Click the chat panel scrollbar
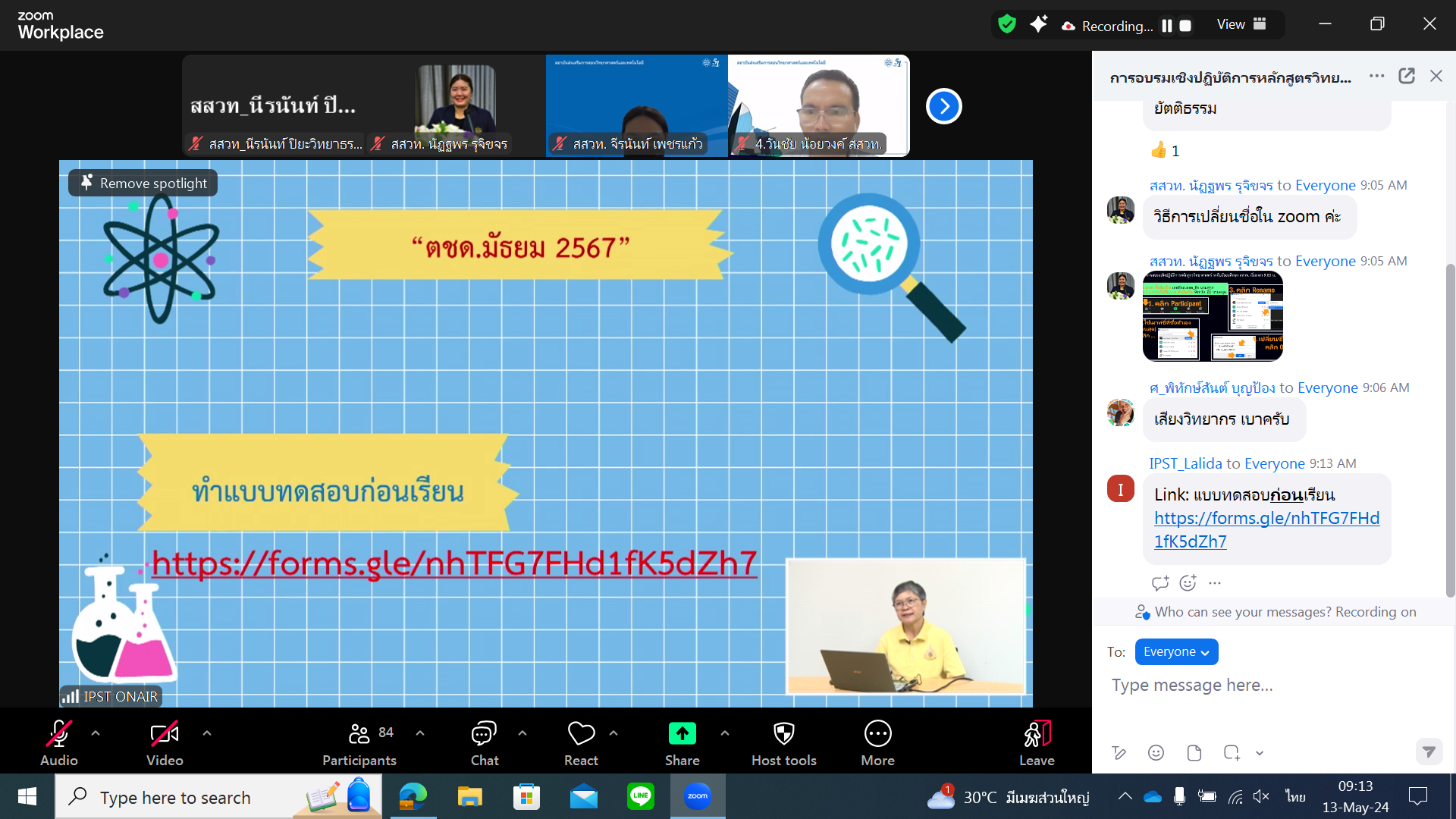 [1450, 429]
